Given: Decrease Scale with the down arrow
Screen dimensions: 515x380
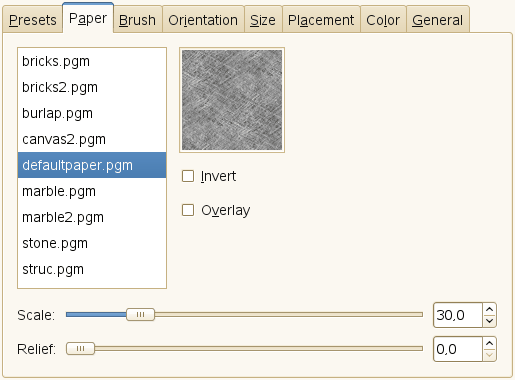Looking at the screenshot, I should coord(489,321).
